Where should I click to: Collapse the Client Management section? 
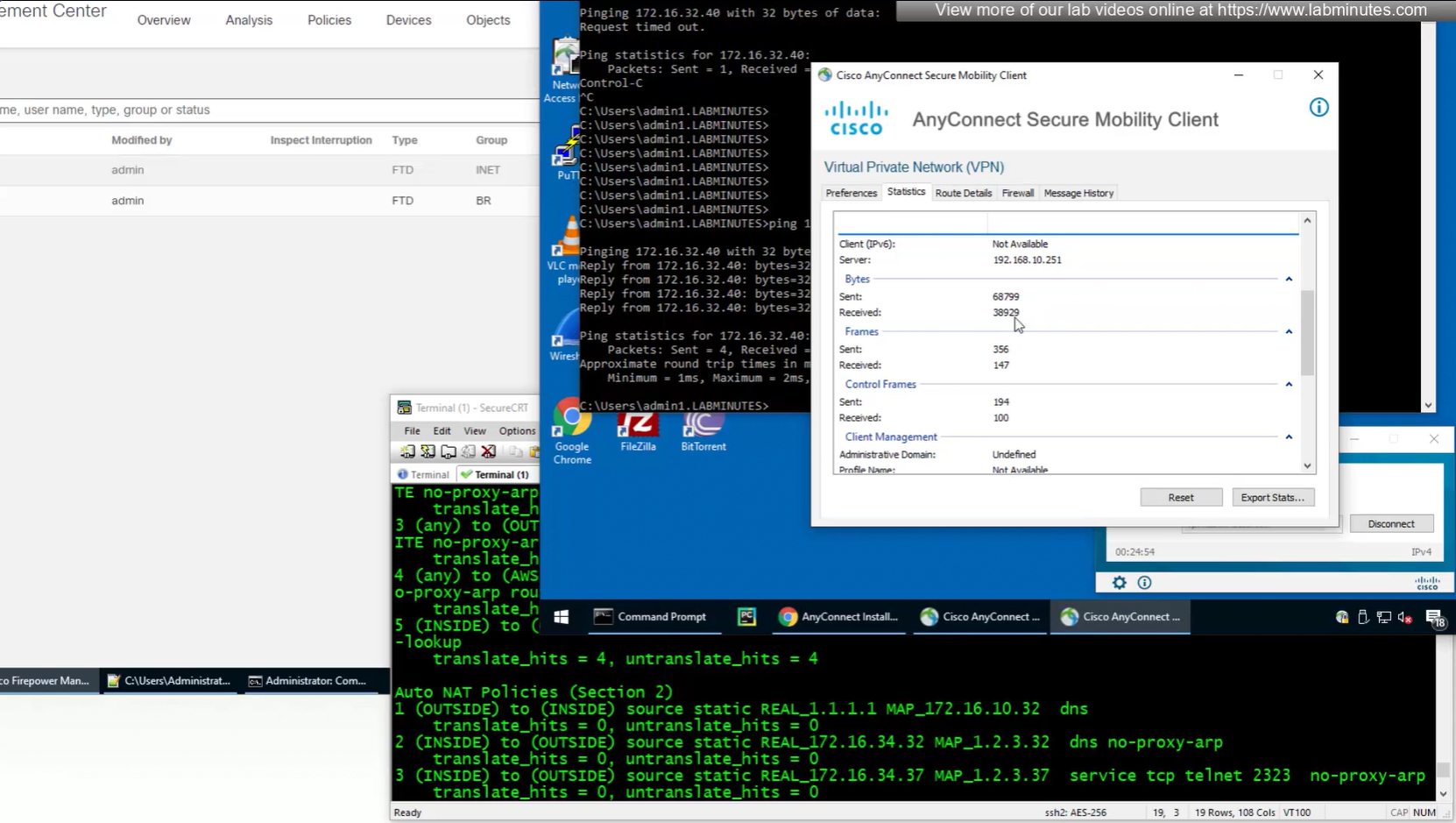(x=1289, y=436)
